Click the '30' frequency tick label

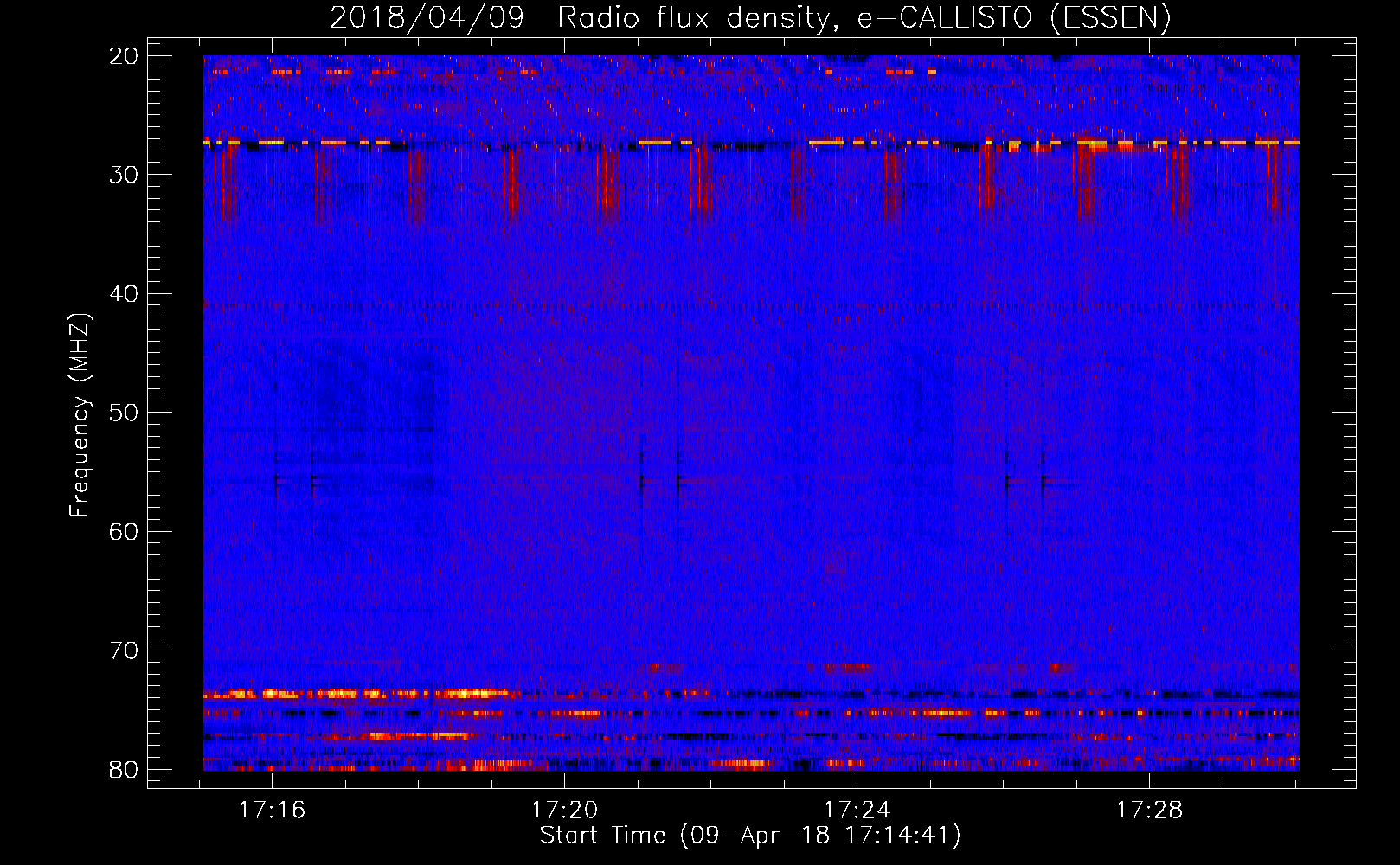(x=124, y=175)
